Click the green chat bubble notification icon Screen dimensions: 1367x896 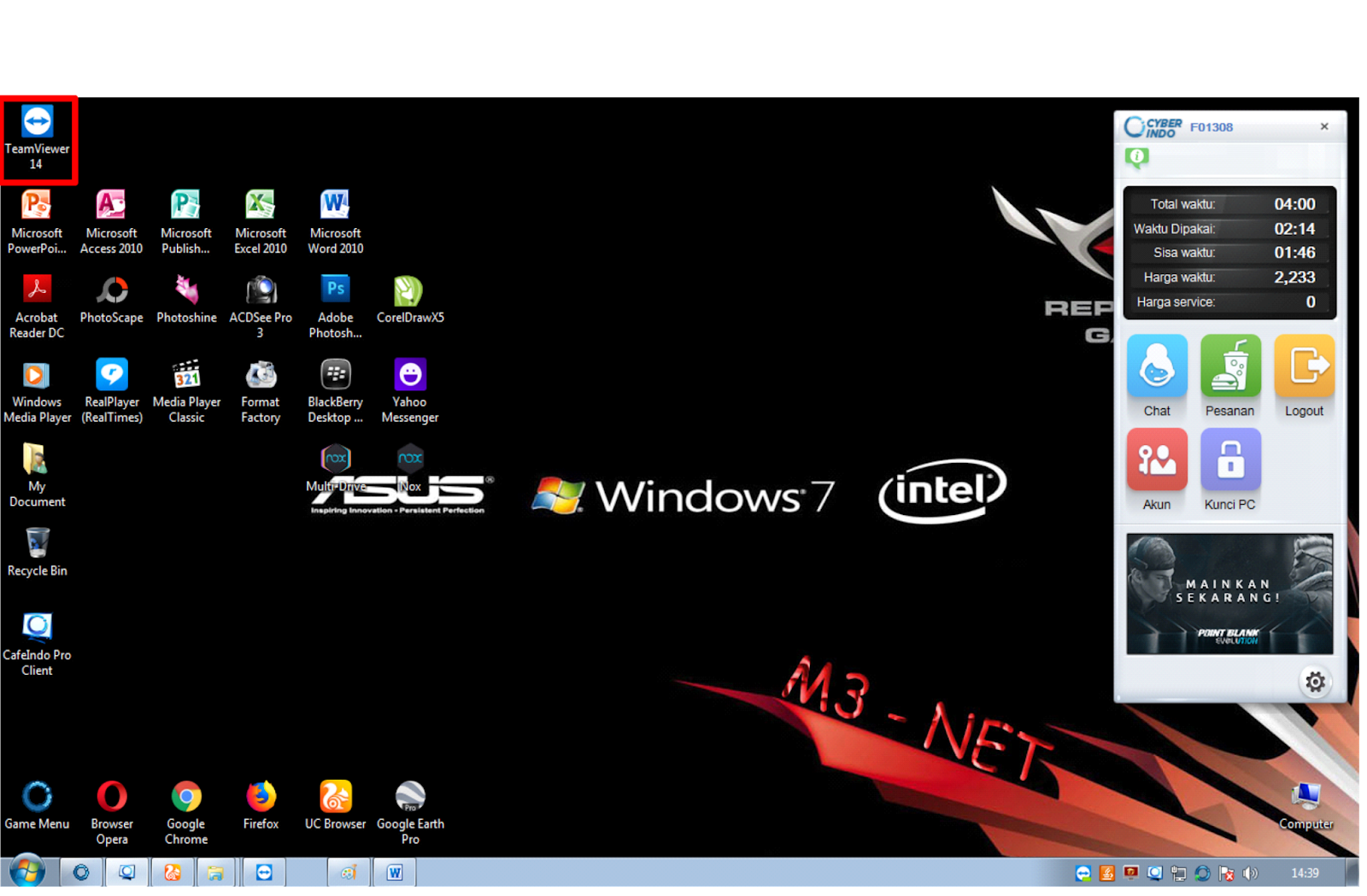pos(1137,157)
